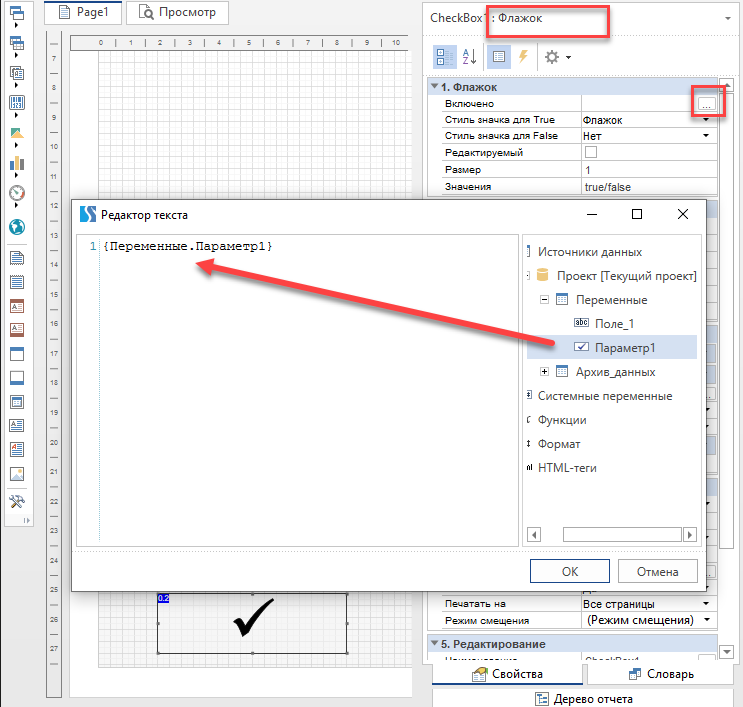Click the horizontal scrollbar in dictionary tree
The height and width of the screenshot is (707, 743).
[x=609, y=535]
